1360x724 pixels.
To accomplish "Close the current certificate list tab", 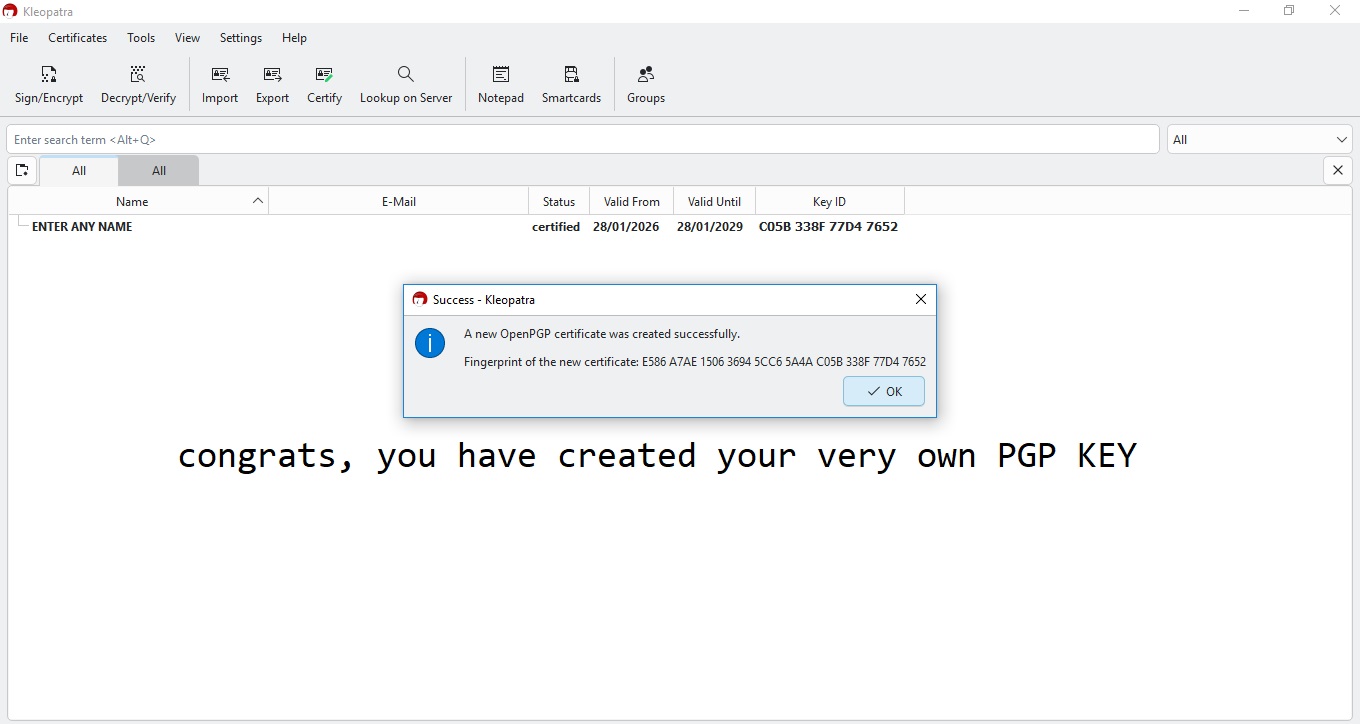I will click(x=1338, y=171).
